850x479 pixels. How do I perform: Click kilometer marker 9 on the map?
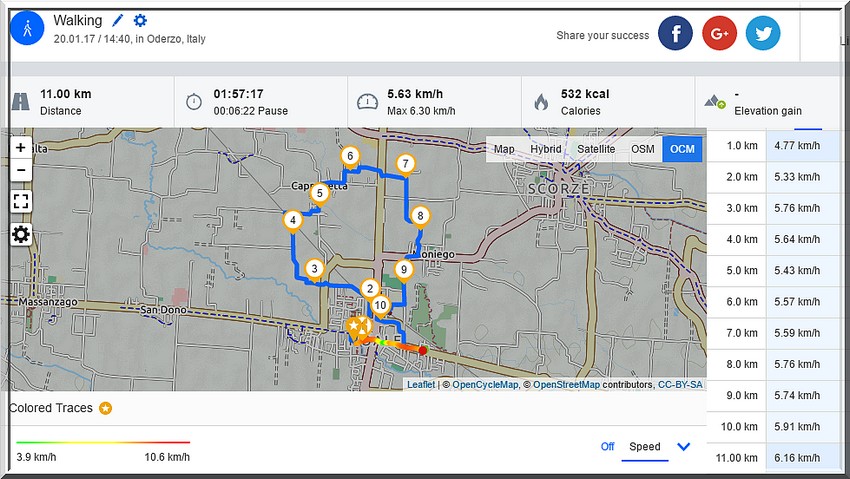coord(403,271)
